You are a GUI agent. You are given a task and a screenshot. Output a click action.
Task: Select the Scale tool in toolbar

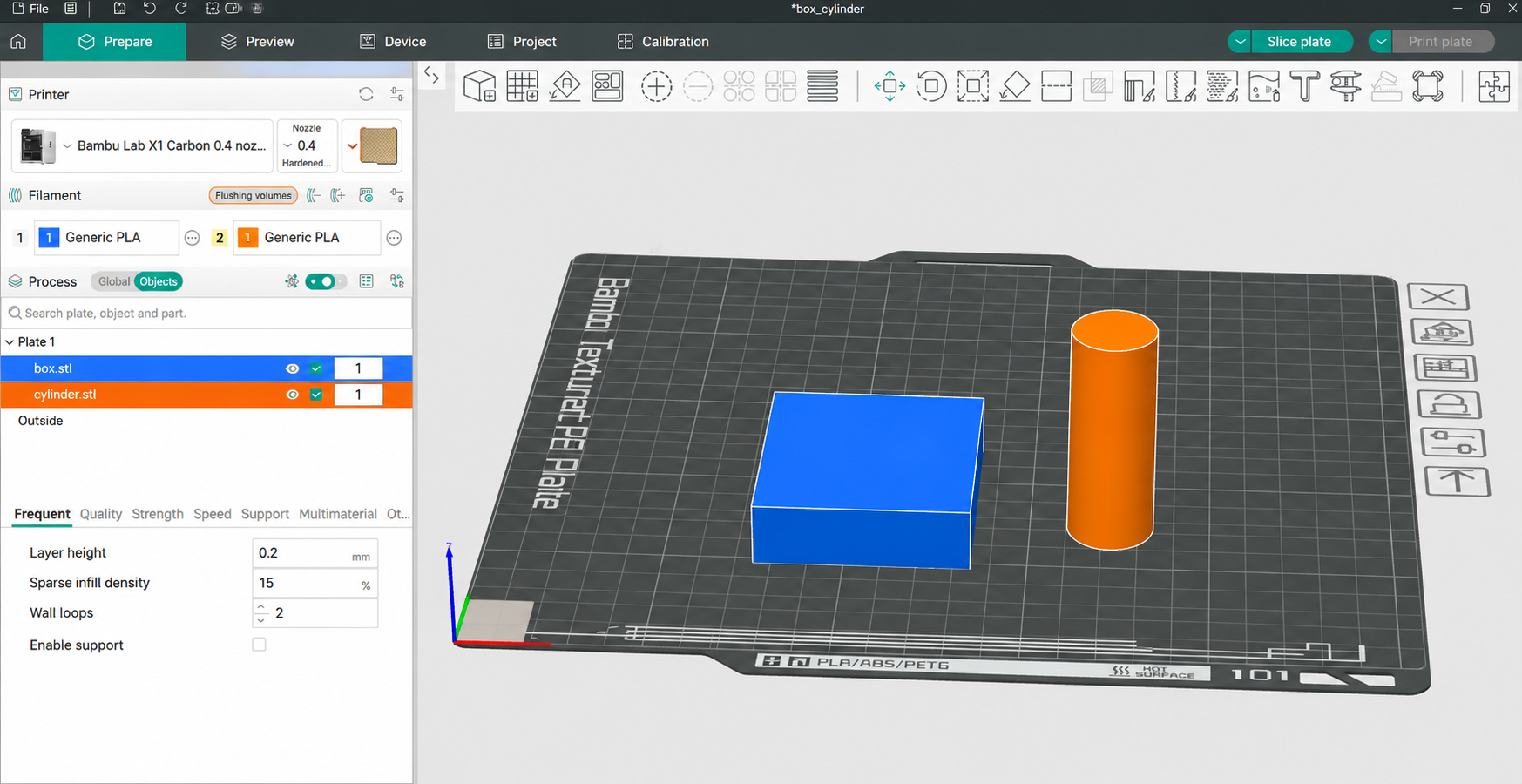click(x=973, y=86)
